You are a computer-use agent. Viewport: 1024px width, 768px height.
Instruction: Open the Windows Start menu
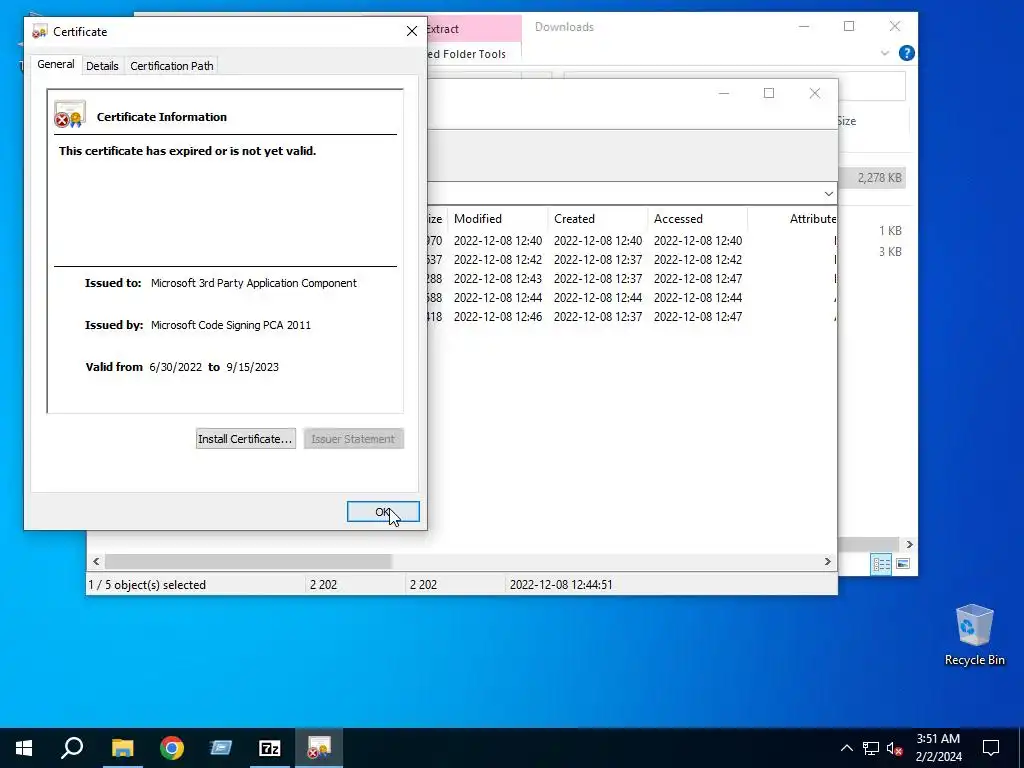coord(24,748)
